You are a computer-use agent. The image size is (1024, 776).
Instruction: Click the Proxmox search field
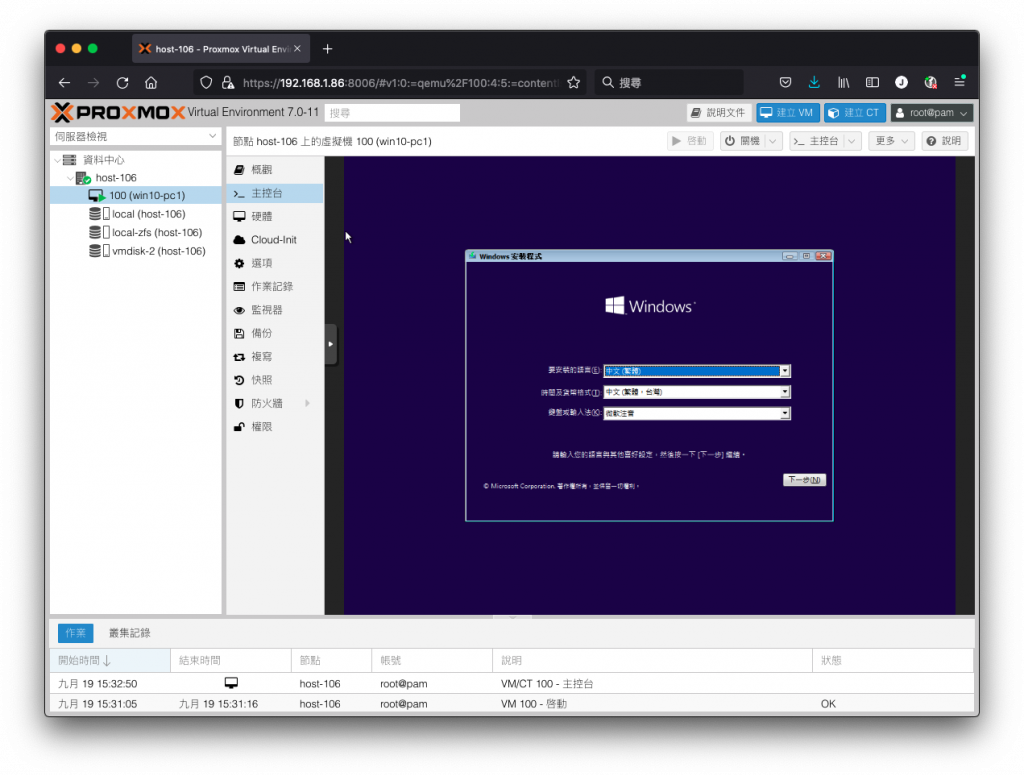[x=392, y=113]
